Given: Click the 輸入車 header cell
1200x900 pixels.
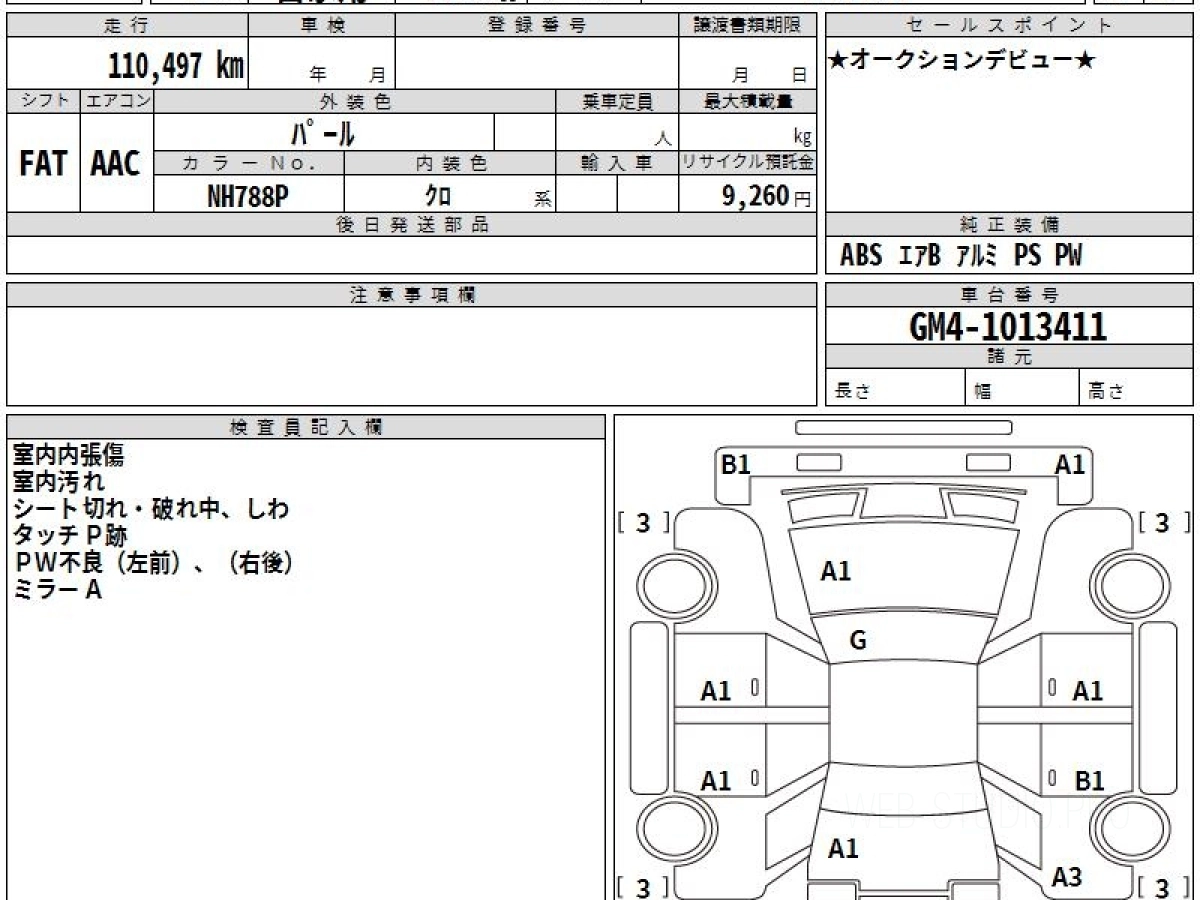Looking at the screenshot, I should [617, 163].
